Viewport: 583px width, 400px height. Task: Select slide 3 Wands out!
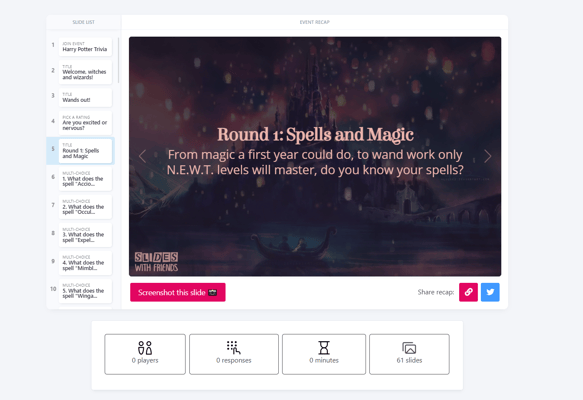coord(85,97)
